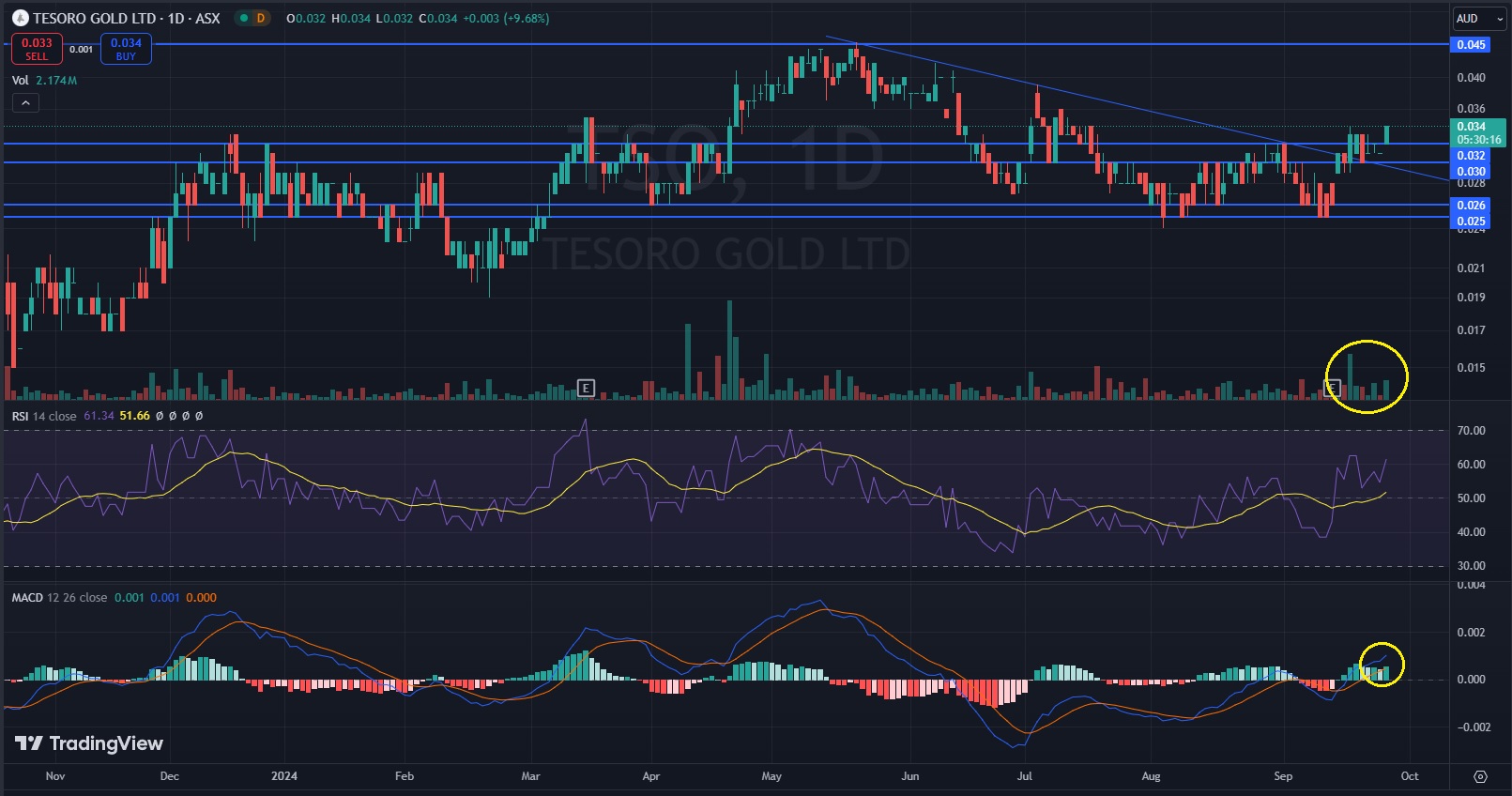The image size is (1512, 796).
Task: Collapse the indicator legend with chevron
Action: click(25, 102)
